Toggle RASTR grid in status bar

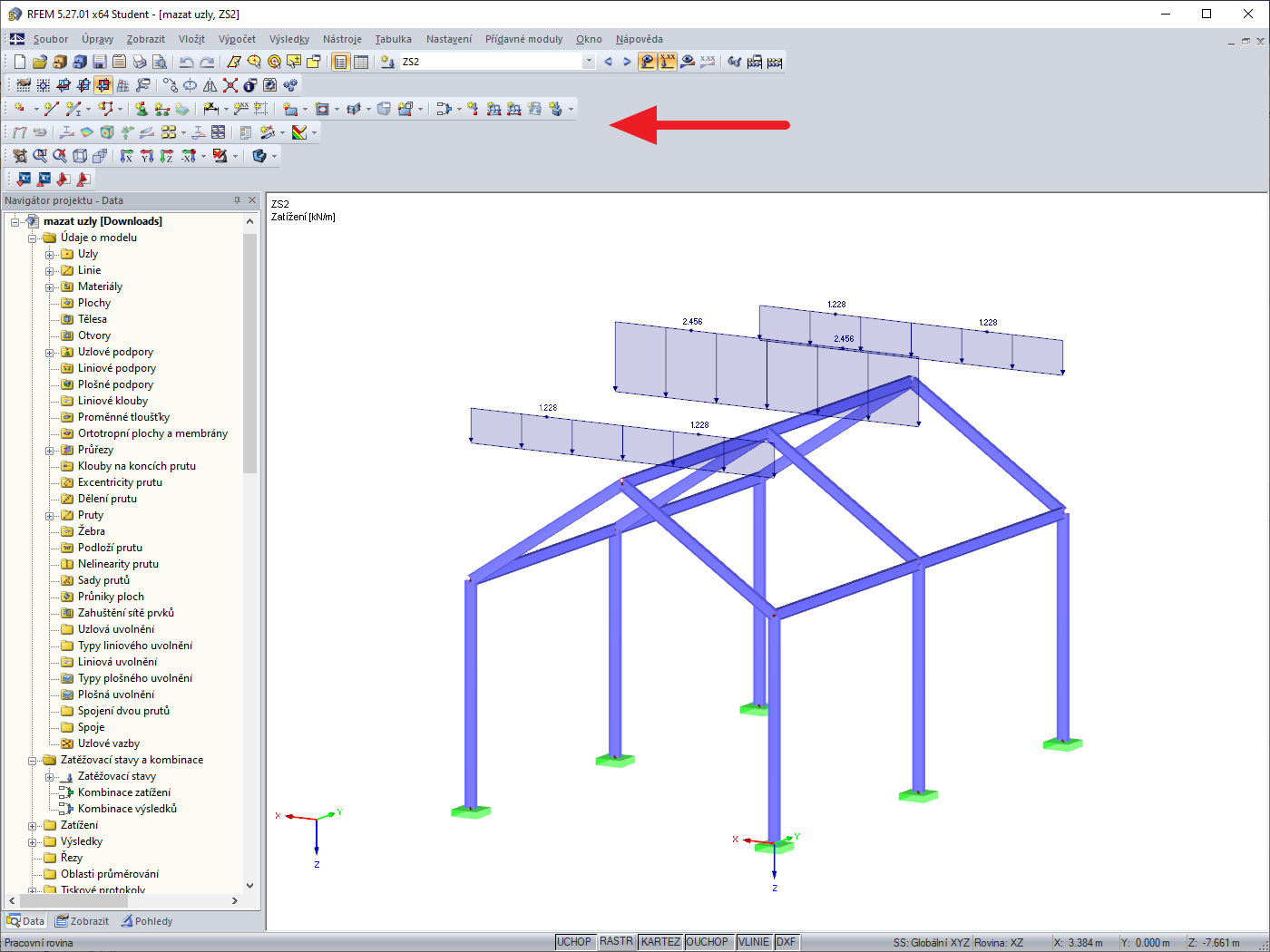616,942
